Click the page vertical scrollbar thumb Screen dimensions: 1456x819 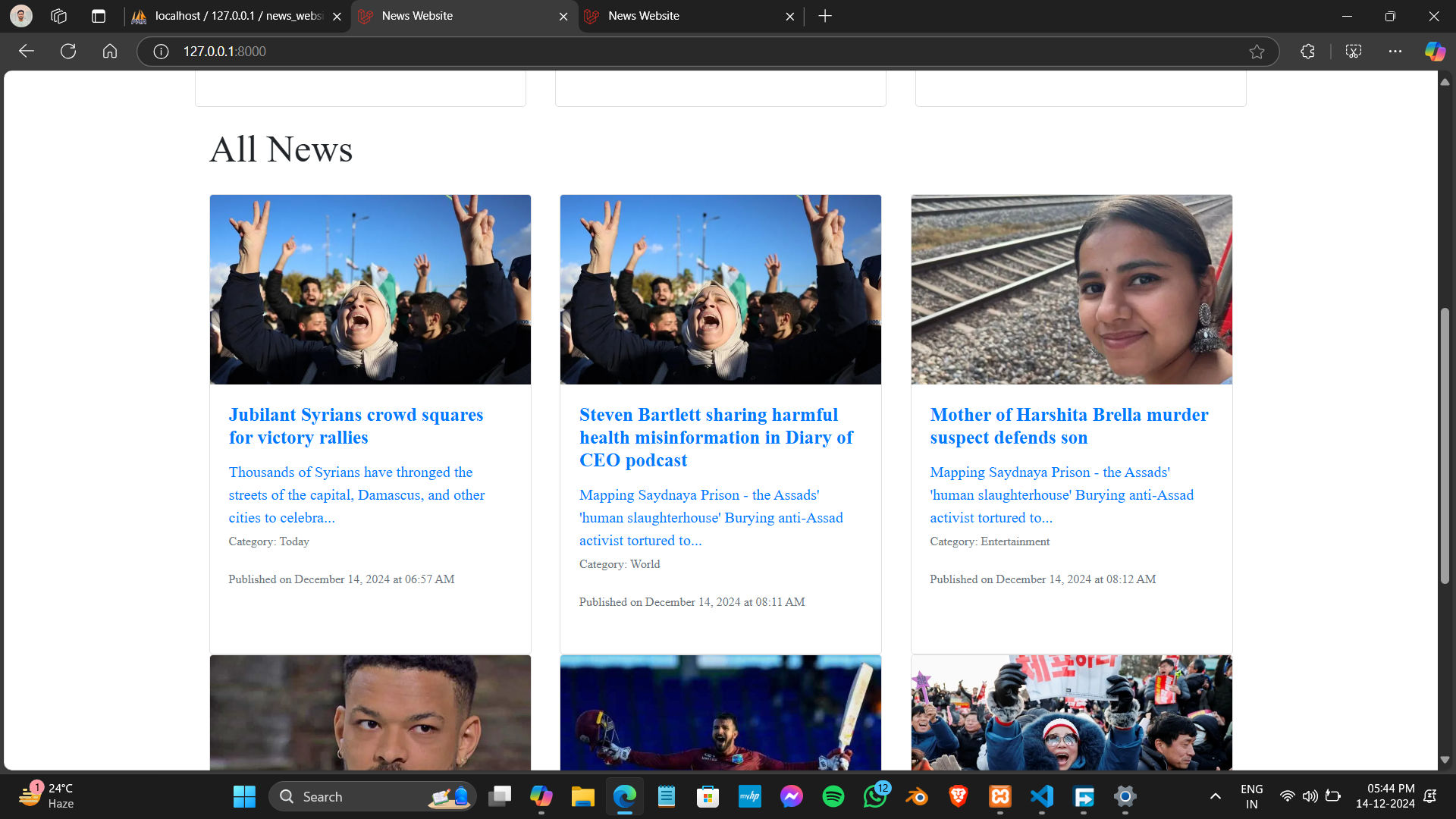point(1445,446)
